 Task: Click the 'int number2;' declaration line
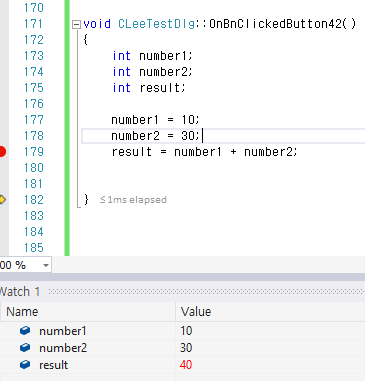coord(152,72)
